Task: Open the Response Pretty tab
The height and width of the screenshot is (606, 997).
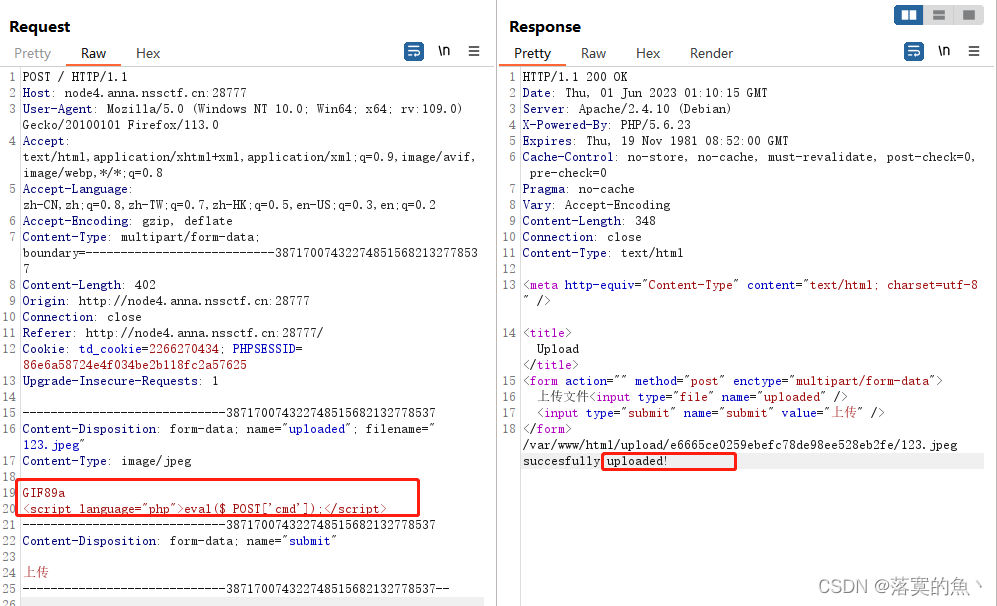Action: point(532,53)
